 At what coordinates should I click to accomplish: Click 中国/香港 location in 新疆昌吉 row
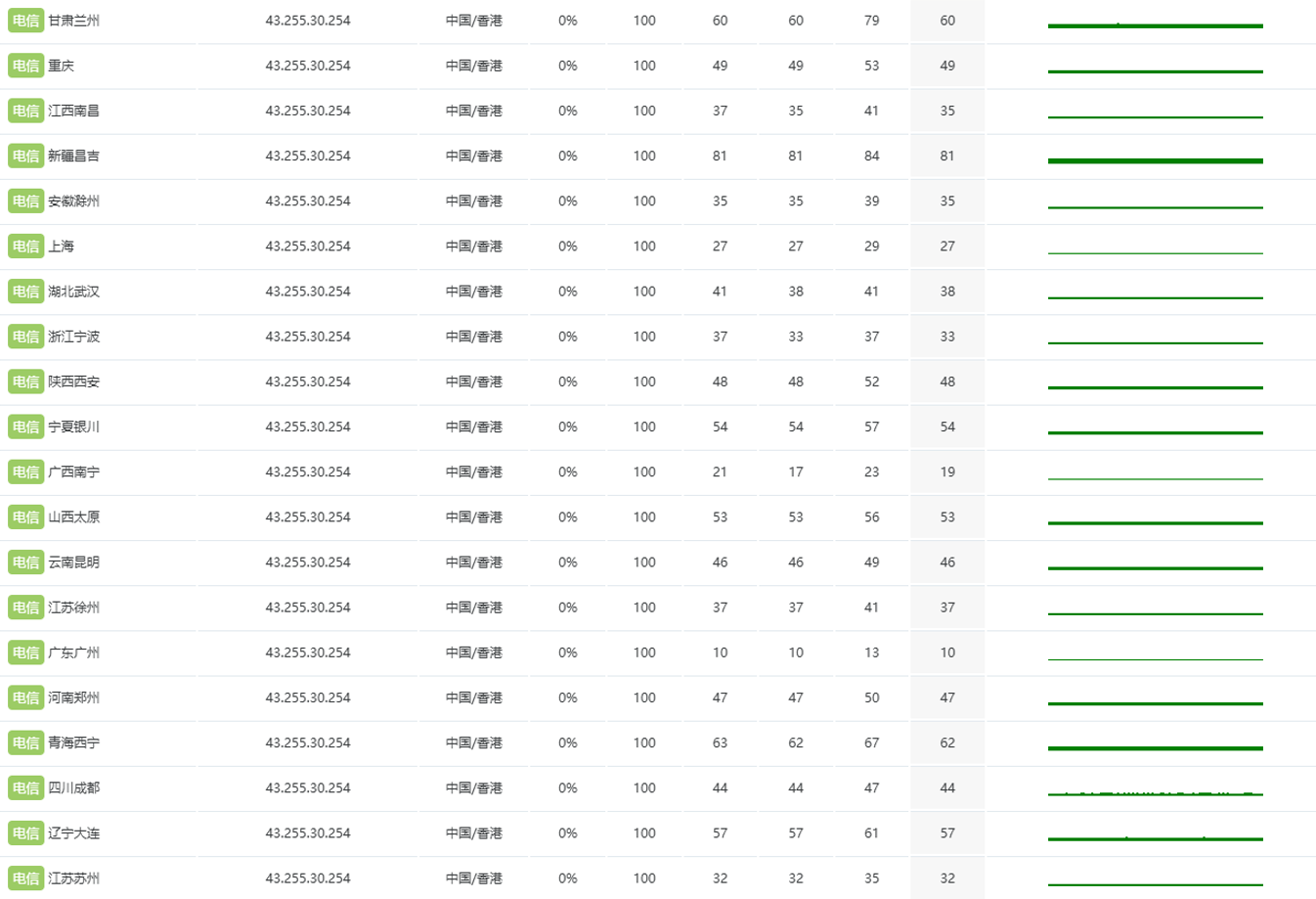[x=474, y=156]
